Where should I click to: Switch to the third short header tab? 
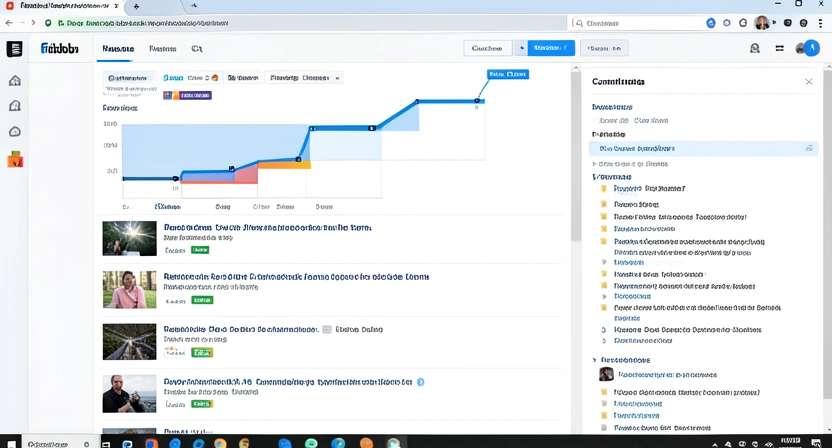pos(197,49)
